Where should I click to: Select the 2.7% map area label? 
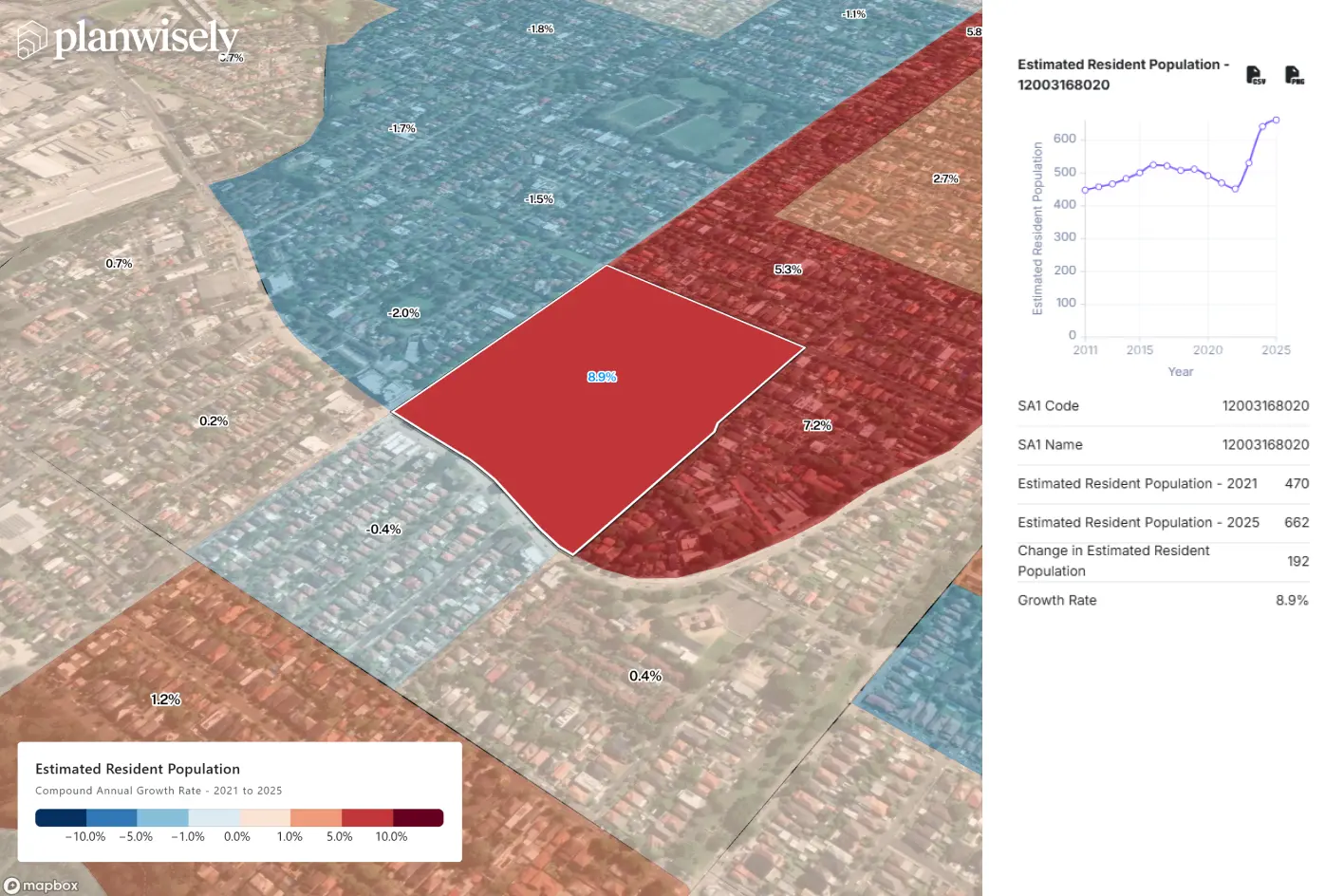point(945,178)
